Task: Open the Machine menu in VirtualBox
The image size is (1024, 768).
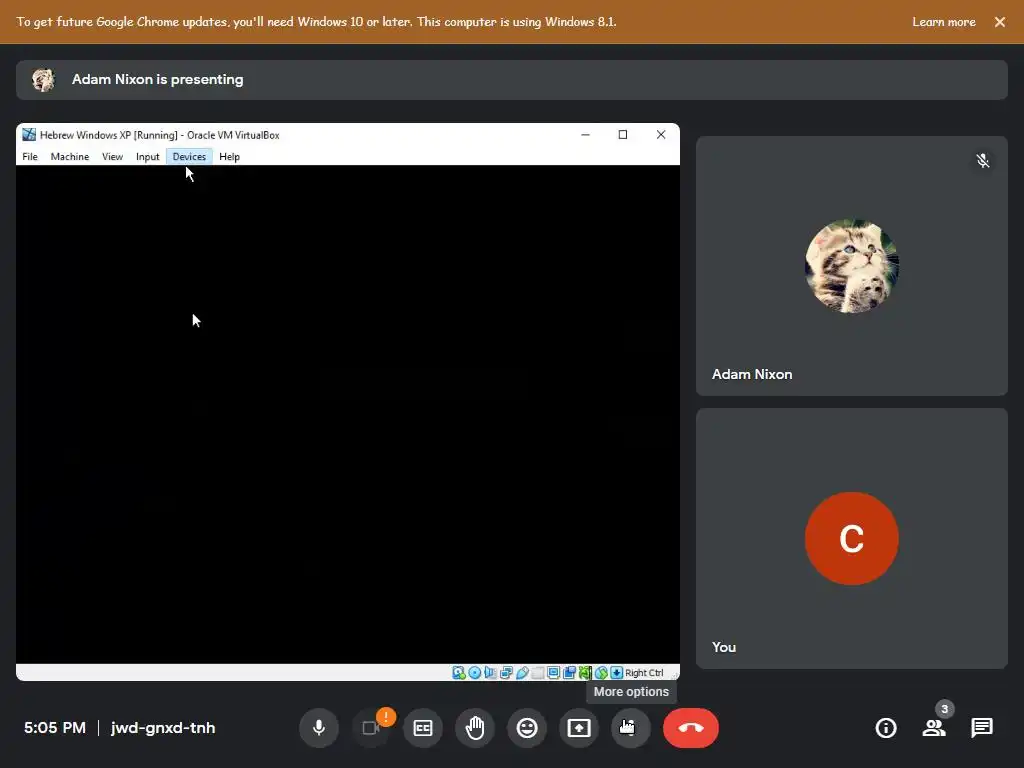Action: pyautogui.click(x=70, y=157)
